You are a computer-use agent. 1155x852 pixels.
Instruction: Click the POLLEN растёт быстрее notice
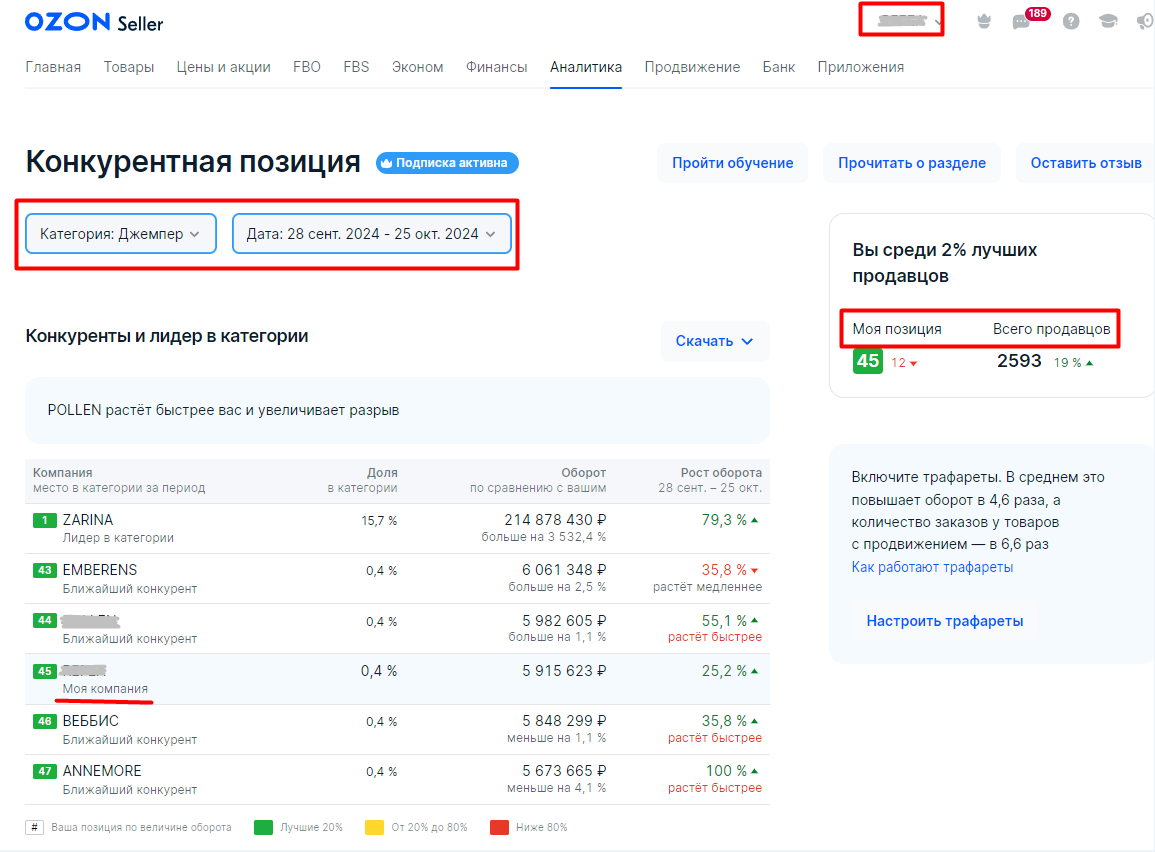click(397, 410)
